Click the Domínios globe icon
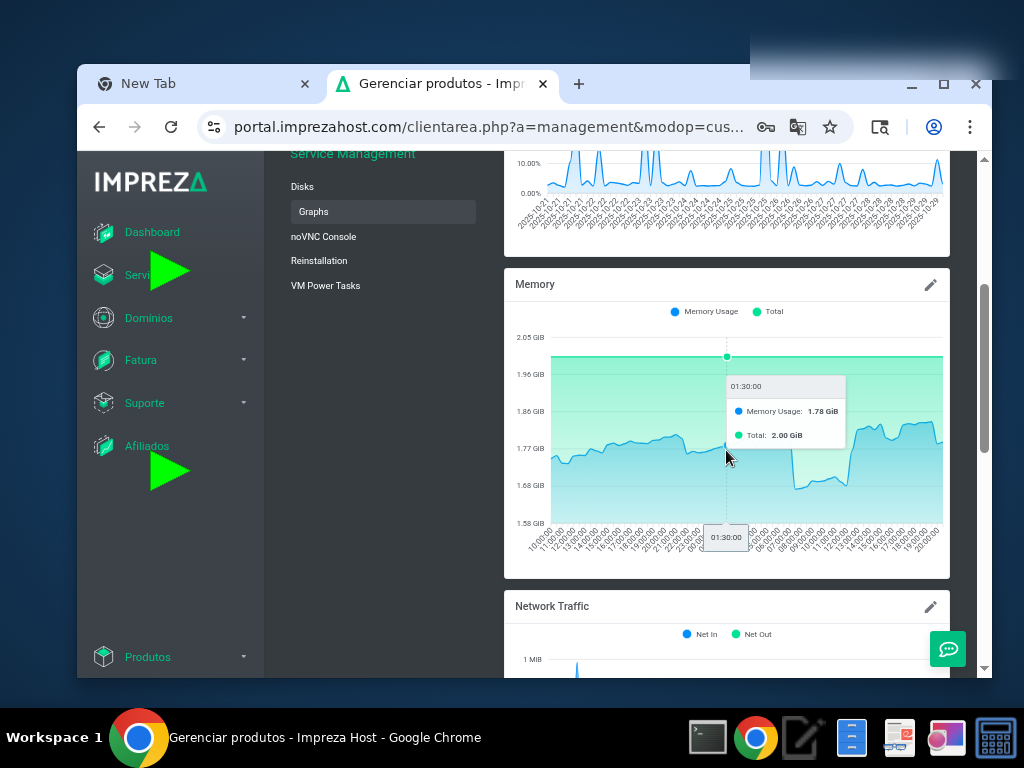Image resolution: width=1024 pixels, height=768 pixels. (103, 318)
